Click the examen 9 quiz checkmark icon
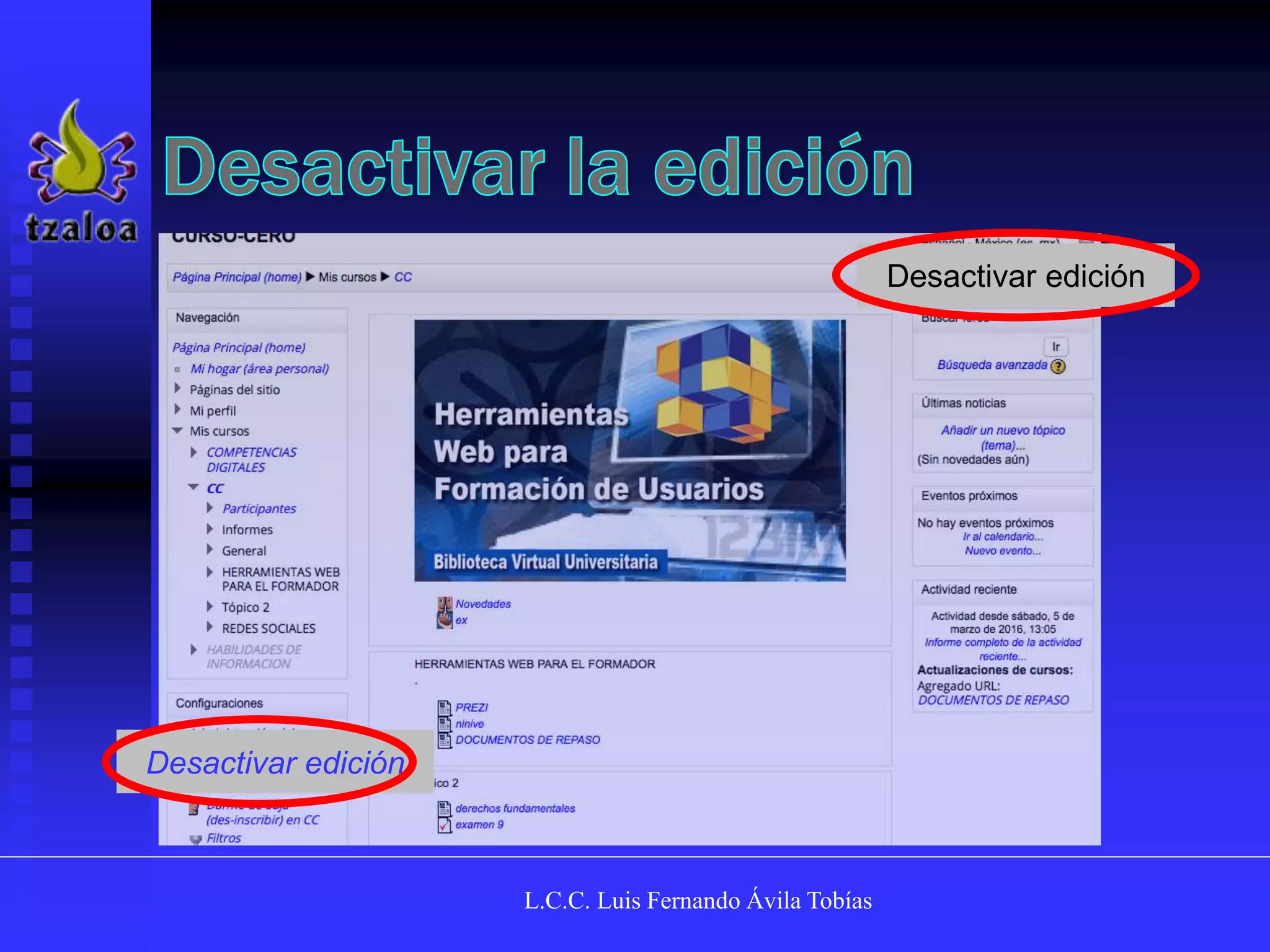 [445, 825]
